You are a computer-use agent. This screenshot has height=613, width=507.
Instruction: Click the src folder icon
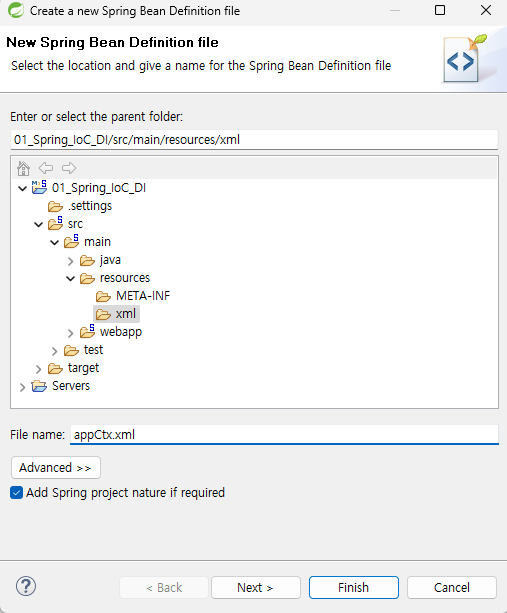55,224
